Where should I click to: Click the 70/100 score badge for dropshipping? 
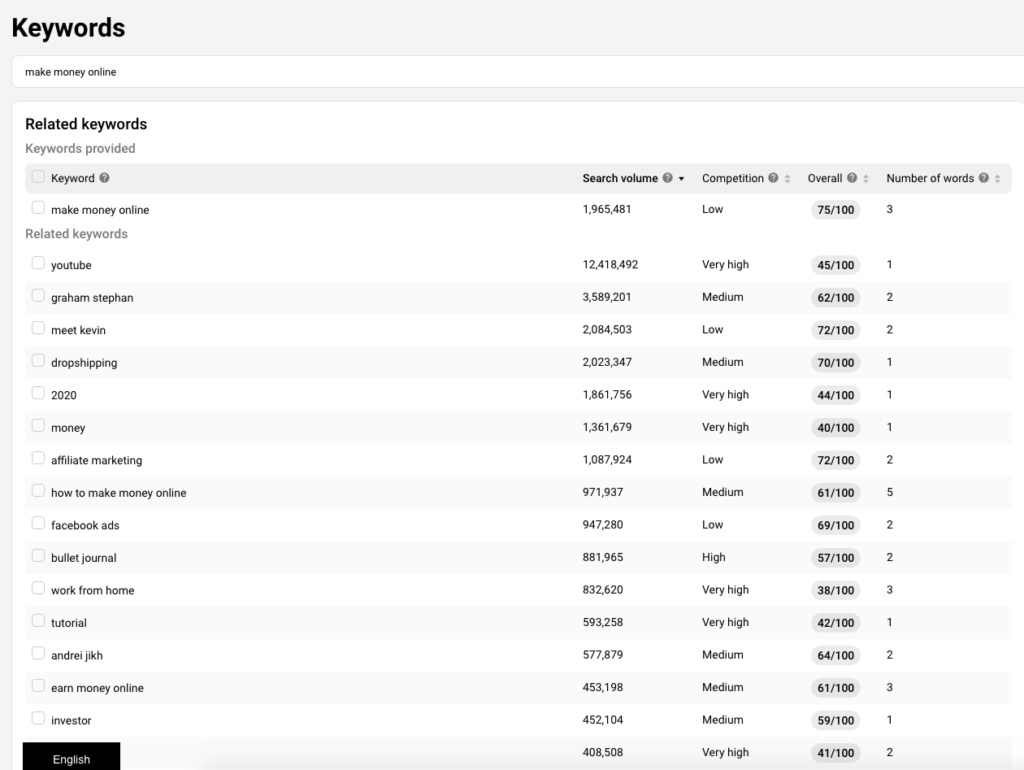(x=835, y=362)
